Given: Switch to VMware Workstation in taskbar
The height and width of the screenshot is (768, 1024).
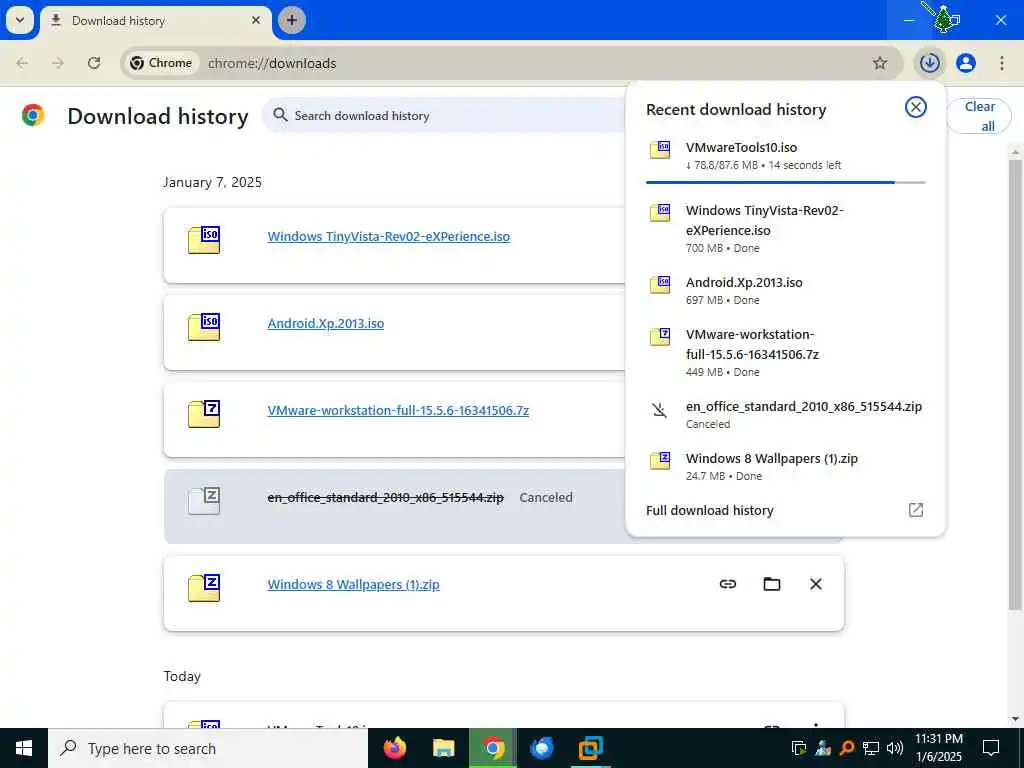Looking at the screenshot, I should click(x=590, y=748).
